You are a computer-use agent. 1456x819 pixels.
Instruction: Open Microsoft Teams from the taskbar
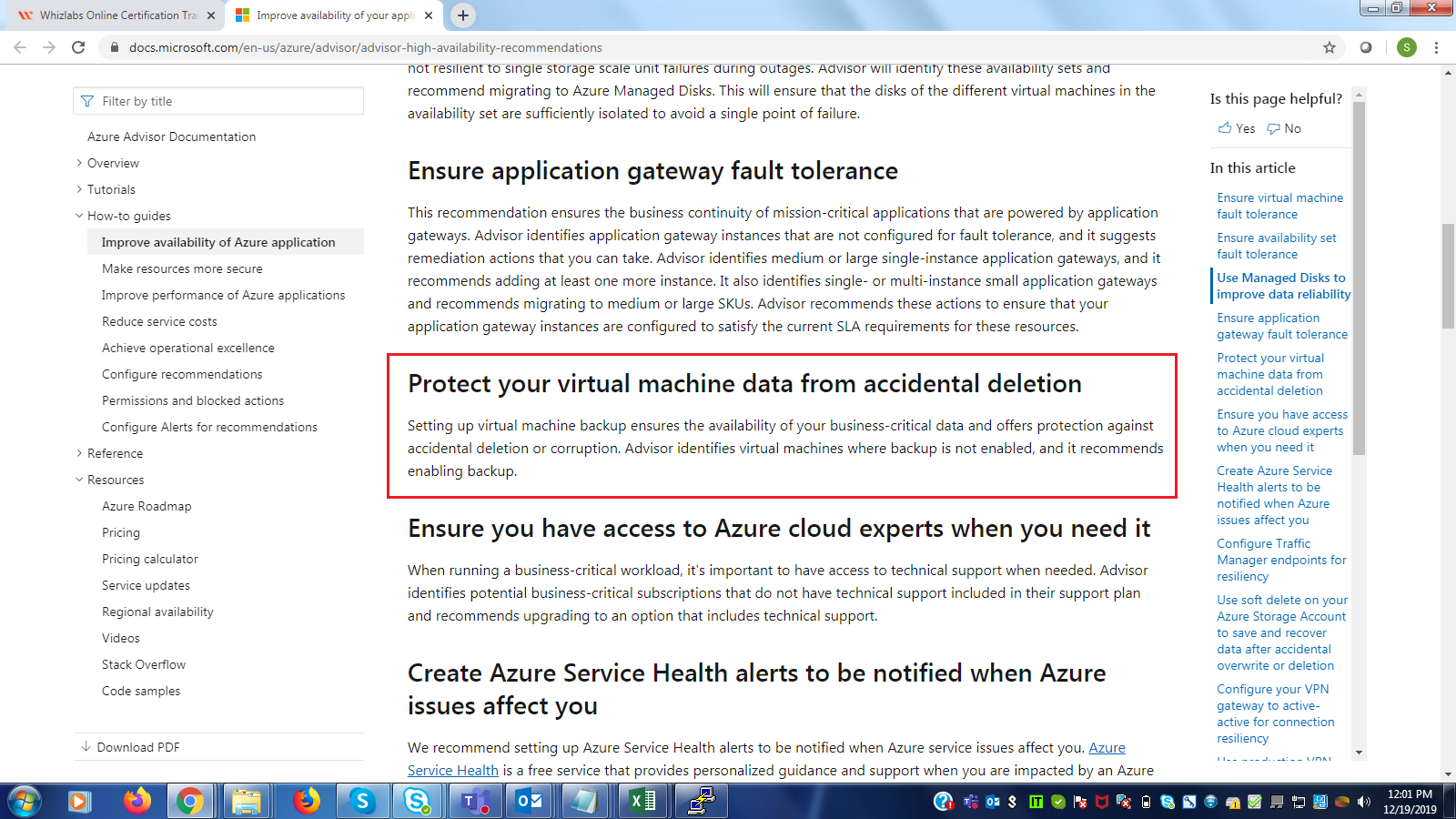point(475,801)
